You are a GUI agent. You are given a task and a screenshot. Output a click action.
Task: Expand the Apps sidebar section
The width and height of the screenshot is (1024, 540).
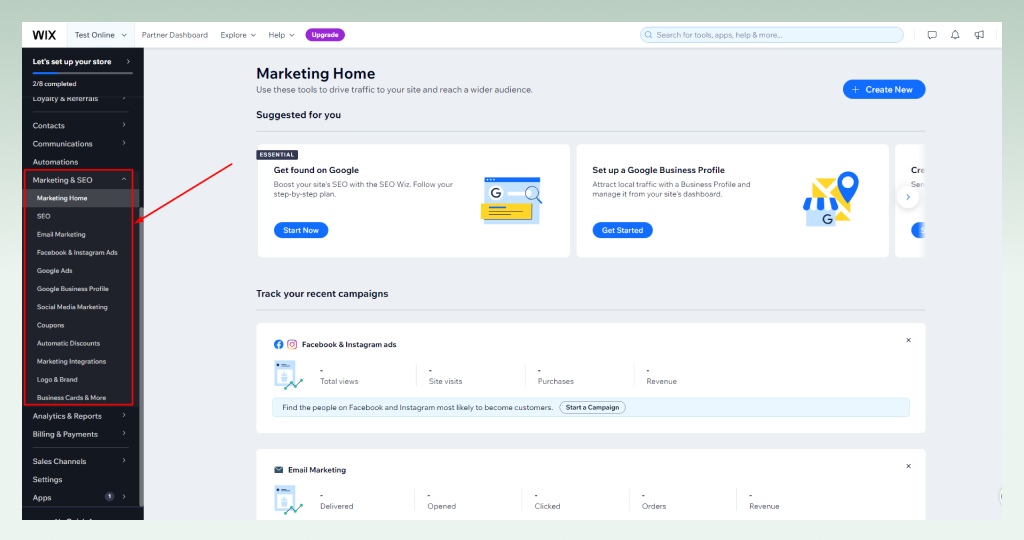point(79,498)
